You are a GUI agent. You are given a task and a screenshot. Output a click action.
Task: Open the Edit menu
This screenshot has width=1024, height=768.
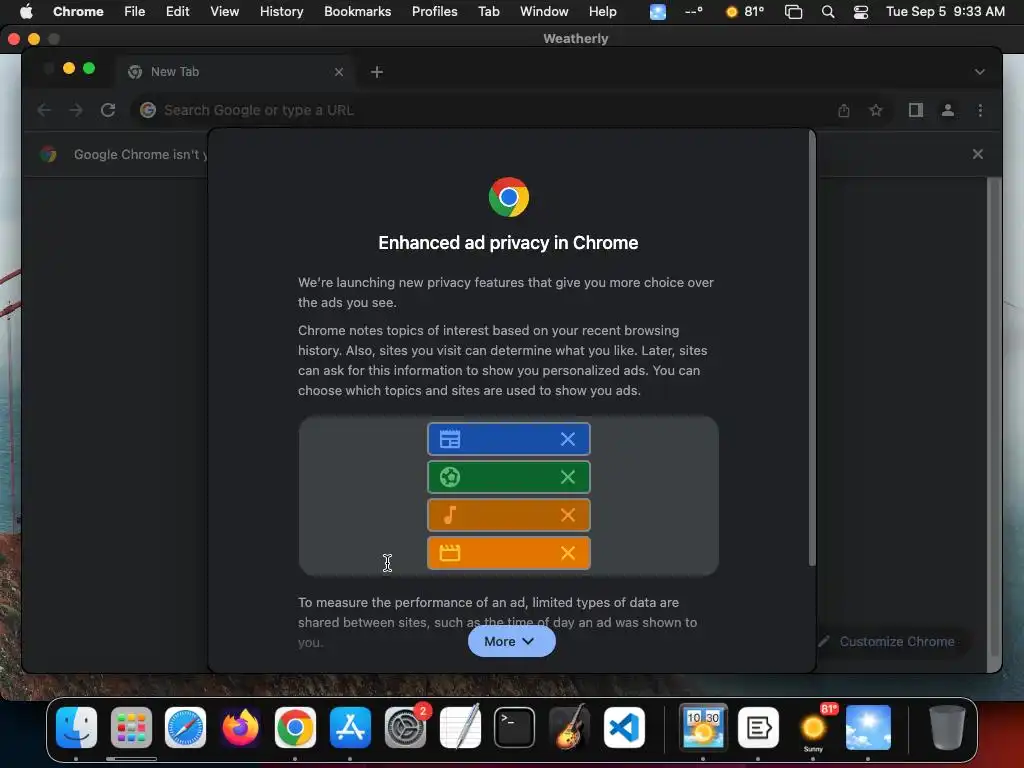(178, 11)
